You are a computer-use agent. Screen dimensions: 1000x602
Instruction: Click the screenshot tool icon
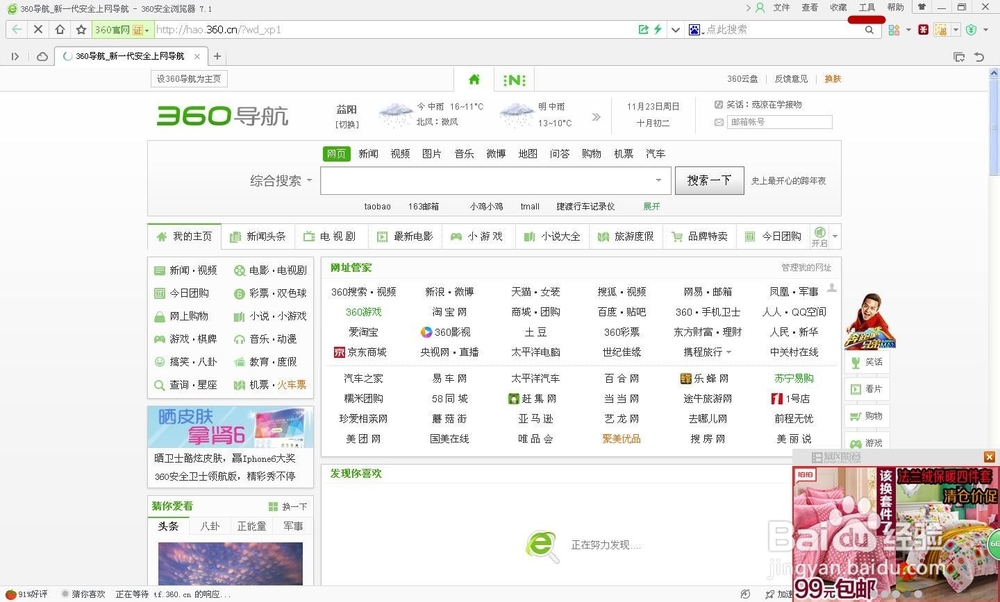[941, 29]
